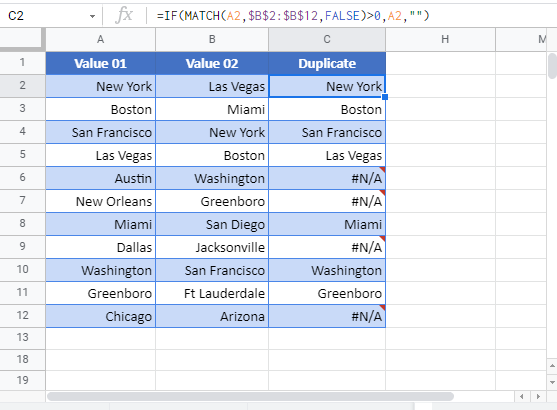
Task: Select cell A2 with New York
Action: pos(101,86)
